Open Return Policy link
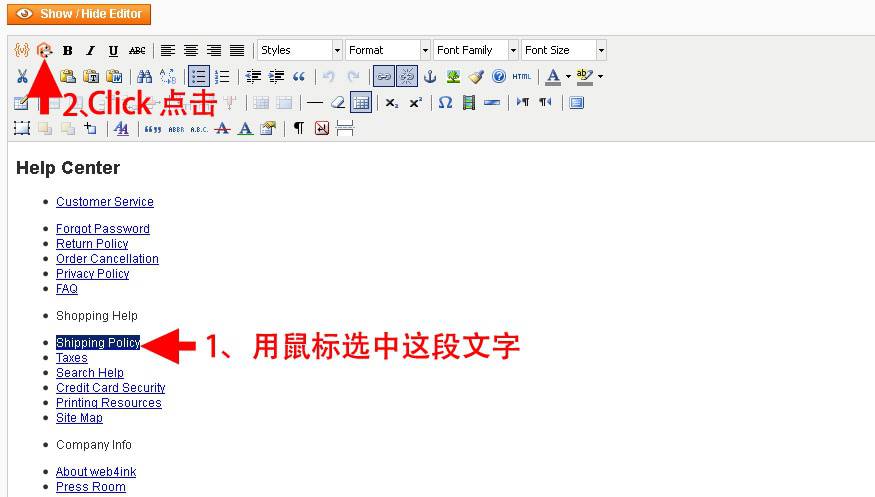The image size is (875, 497). (92, 244)
